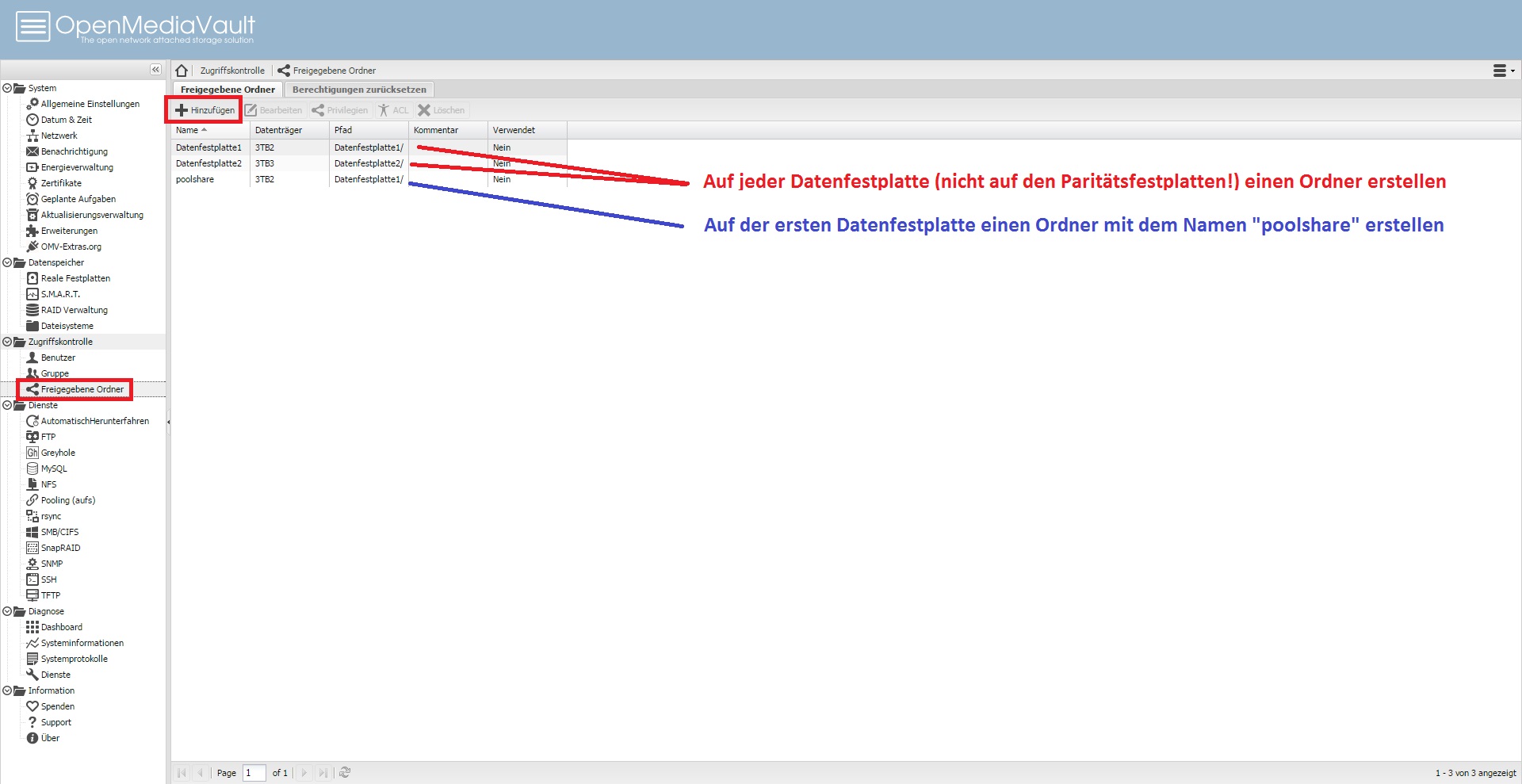Collapse the navigation sidebar panel

tap(155, 70)
